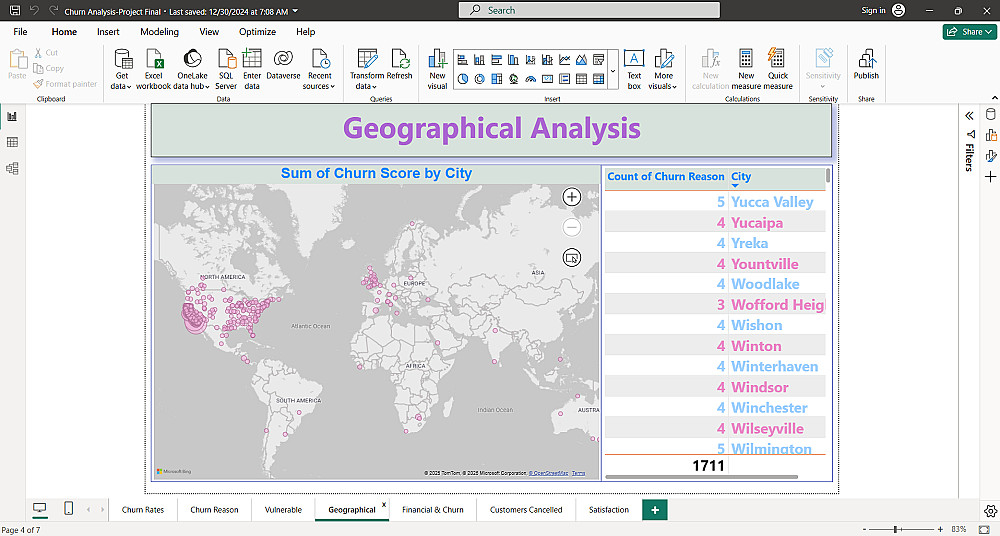Expand the visuals gallery dropdown arrow
The image size is (1000, 536).
click(612, 71)
